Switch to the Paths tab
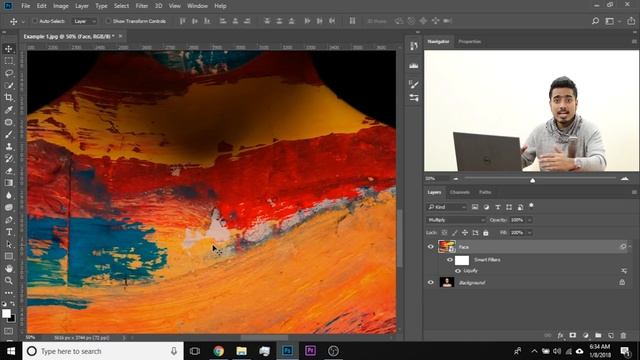This screenshot has width=640, height=360. coord(485,192)
